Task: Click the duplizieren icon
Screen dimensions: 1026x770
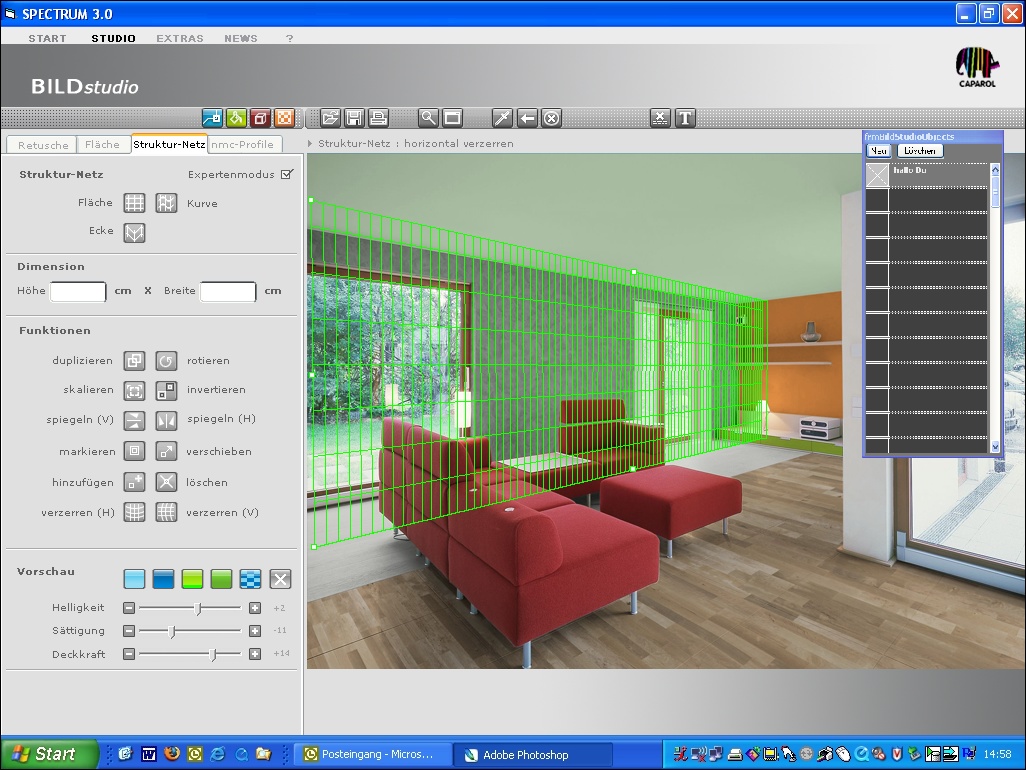Action: (x=134, y=360)
